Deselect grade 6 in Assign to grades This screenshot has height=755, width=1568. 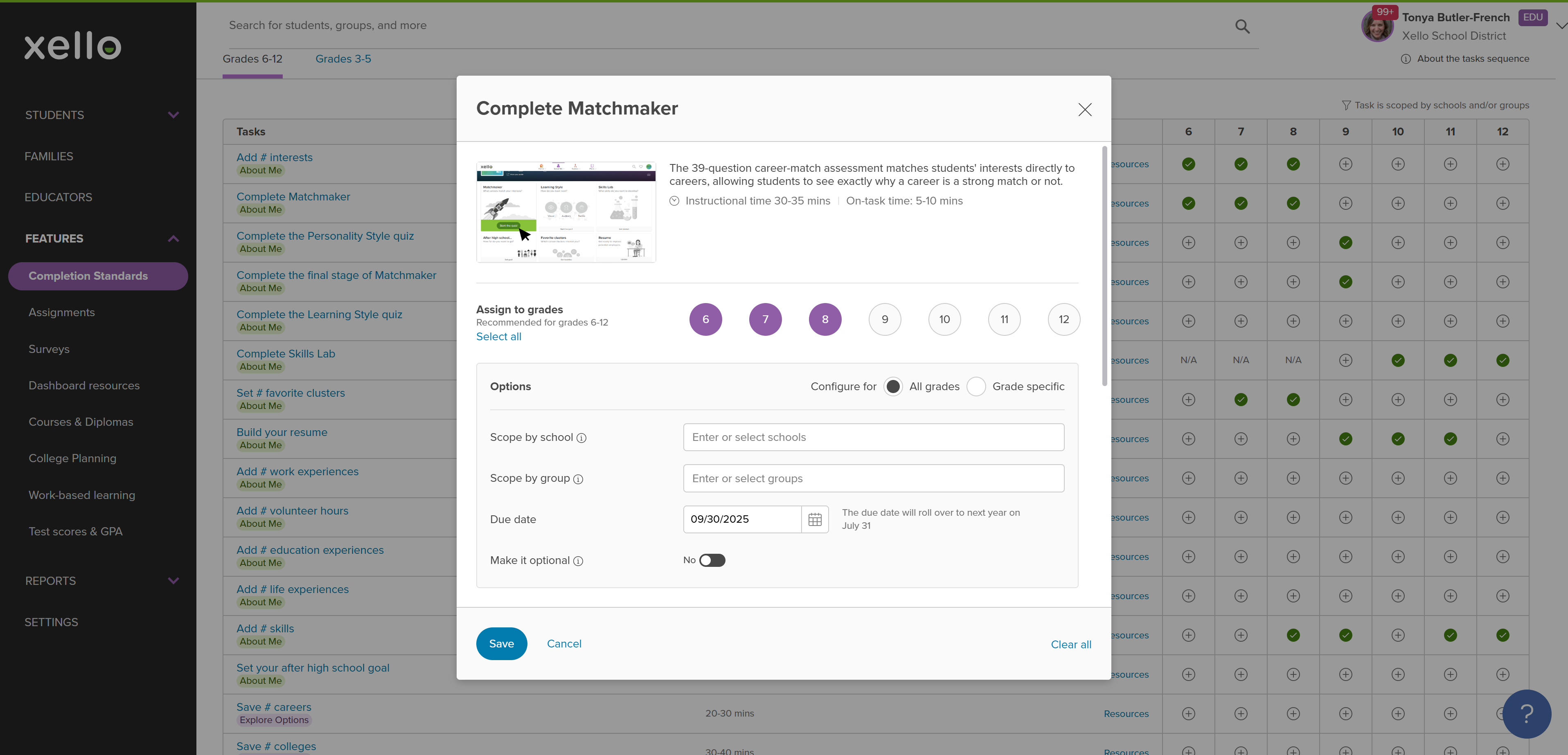[x=705, y=319]
